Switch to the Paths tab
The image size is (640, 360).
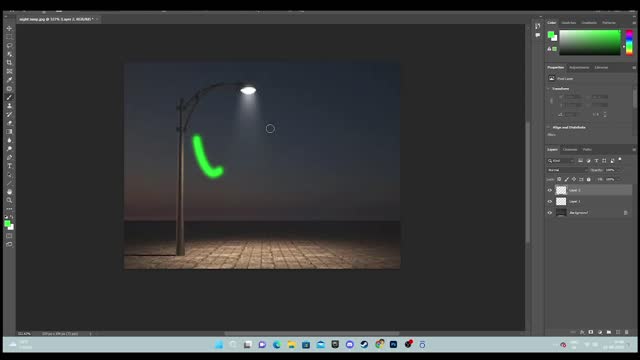coord(587,150)
